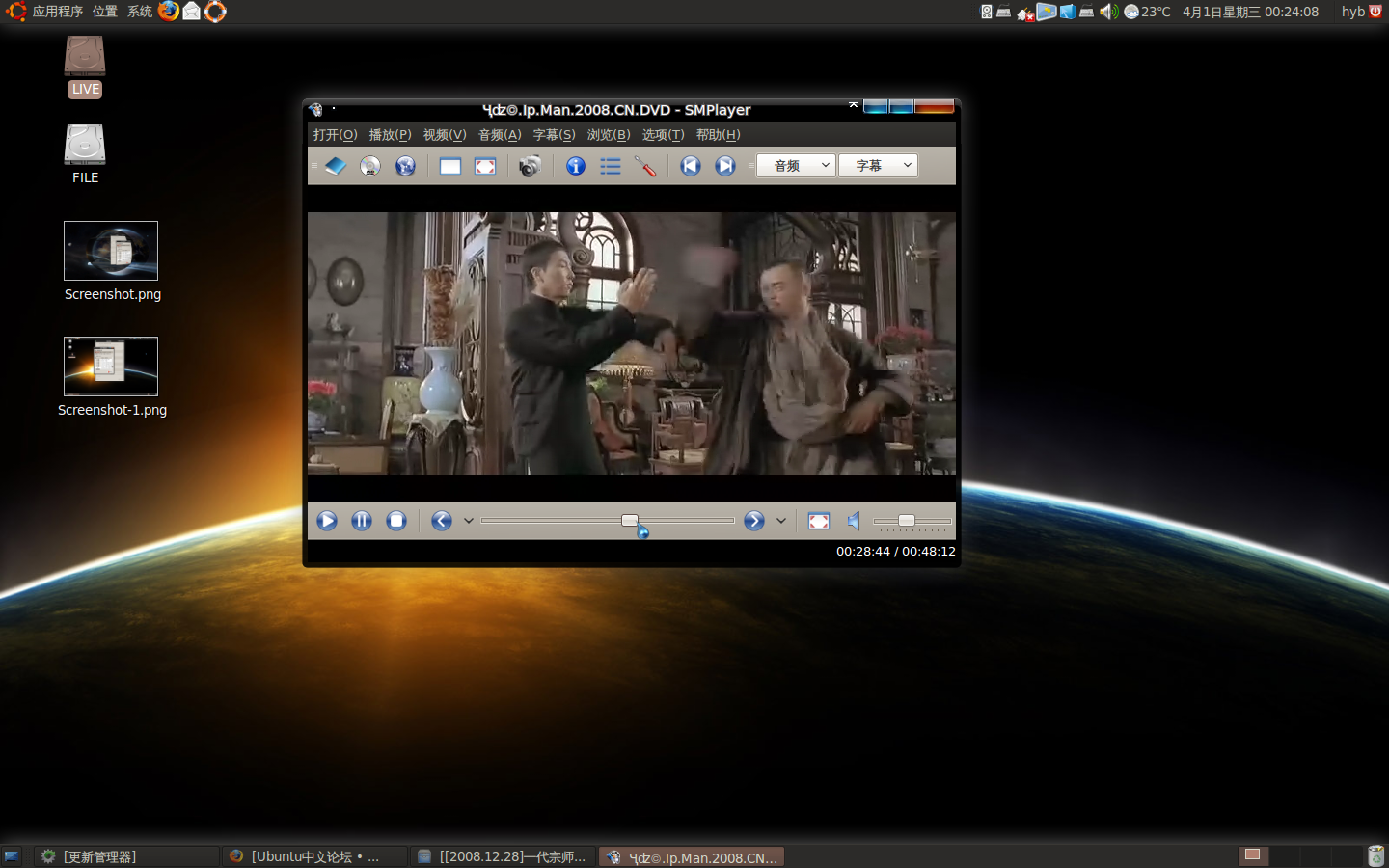Stop the video playback

pos(396,521)
